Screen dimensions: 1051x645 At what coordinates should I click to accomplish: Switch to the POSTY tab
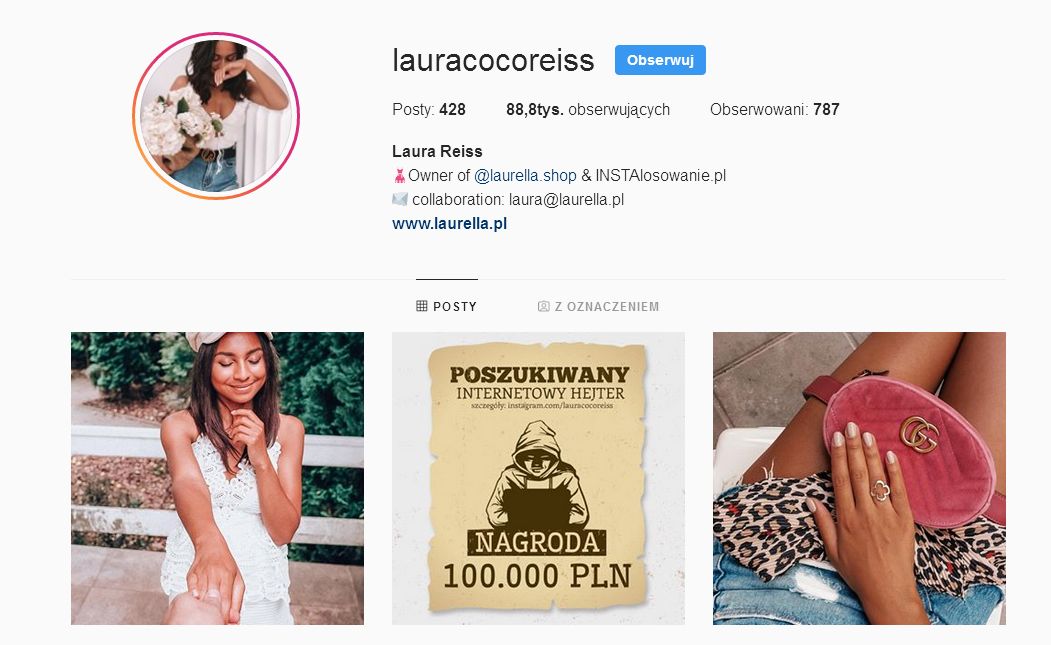pos(446,306)
